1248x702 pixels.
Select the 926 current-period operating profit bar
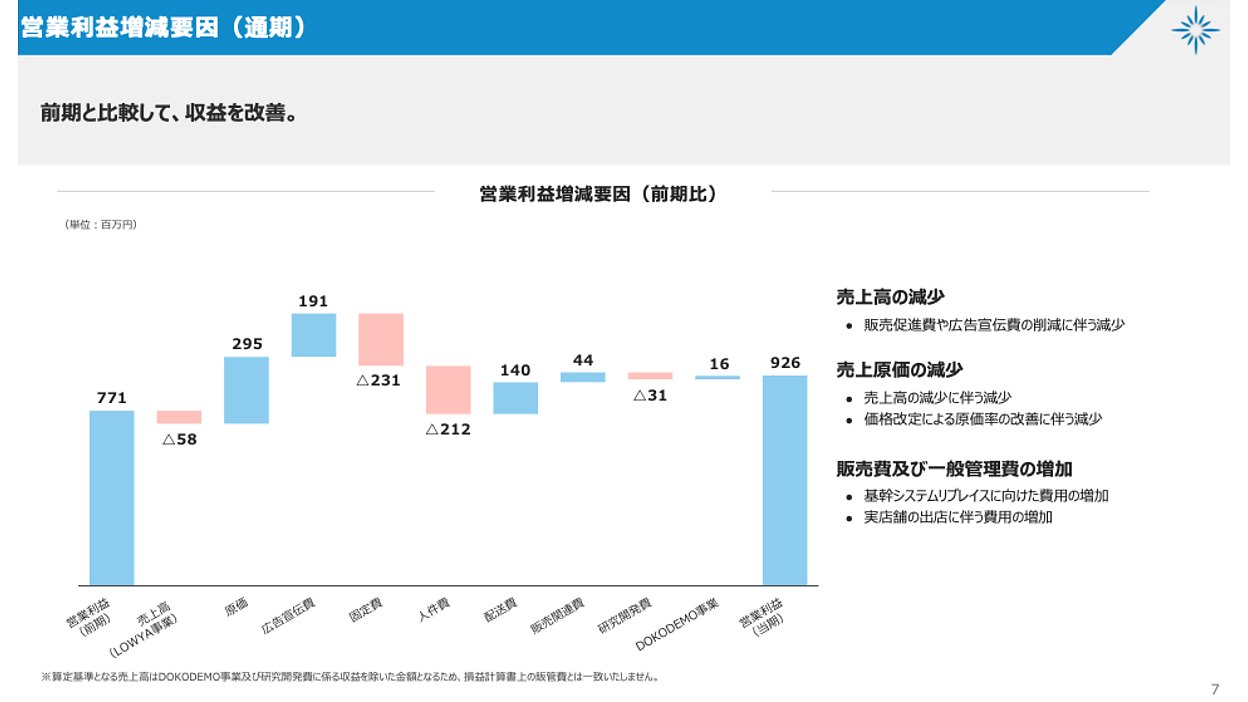coord(785,480)
